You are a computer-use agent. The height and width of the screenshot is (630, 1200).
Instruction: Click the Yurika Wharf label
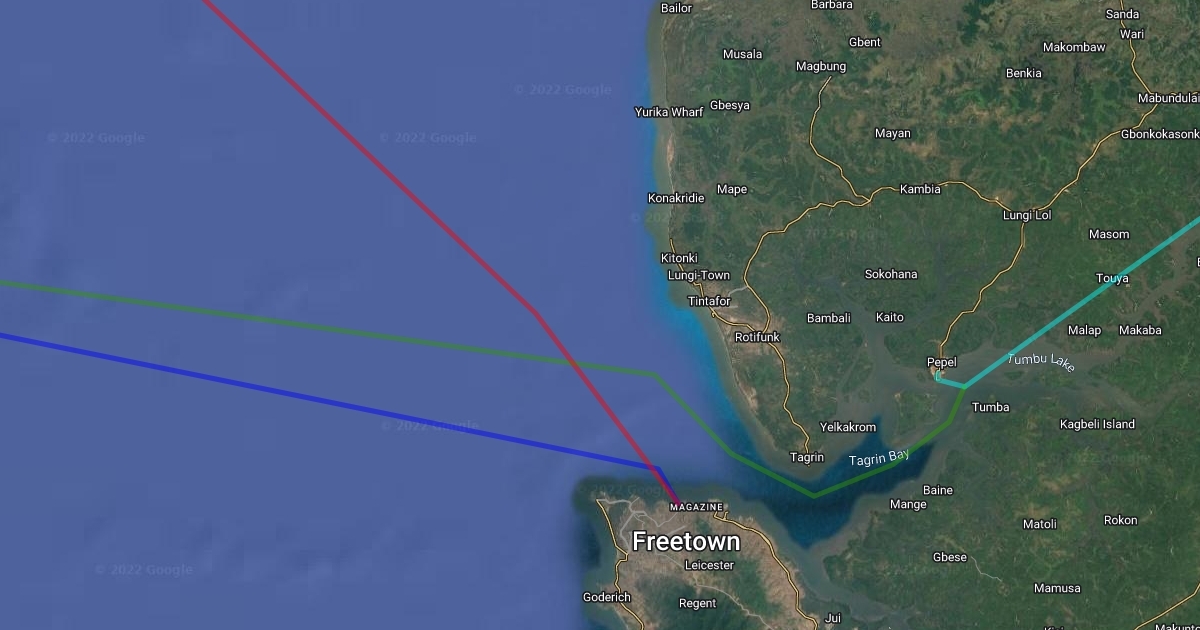point(669,112)
